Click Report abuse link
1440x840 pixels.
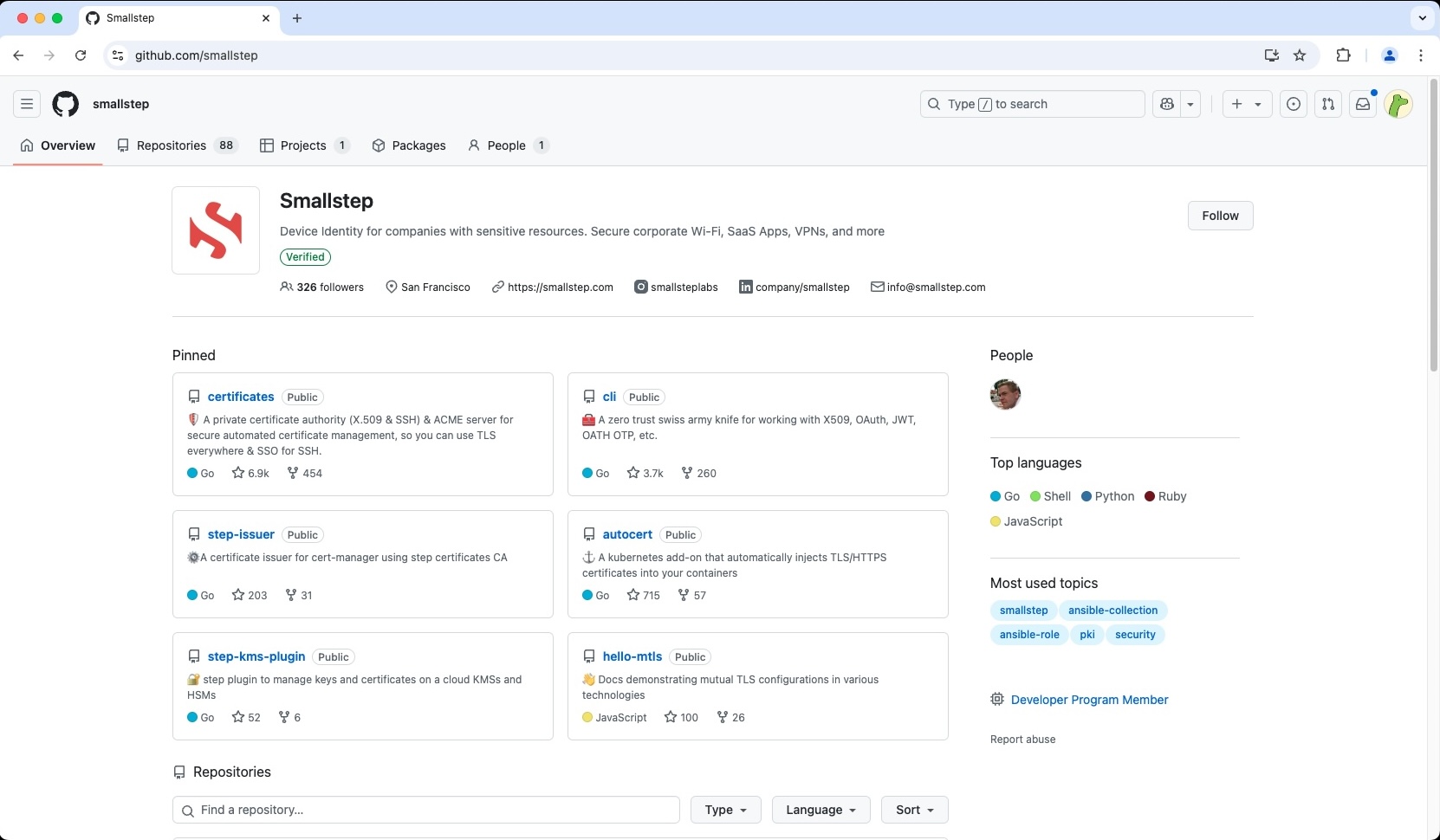click(x=1022, y=740)
